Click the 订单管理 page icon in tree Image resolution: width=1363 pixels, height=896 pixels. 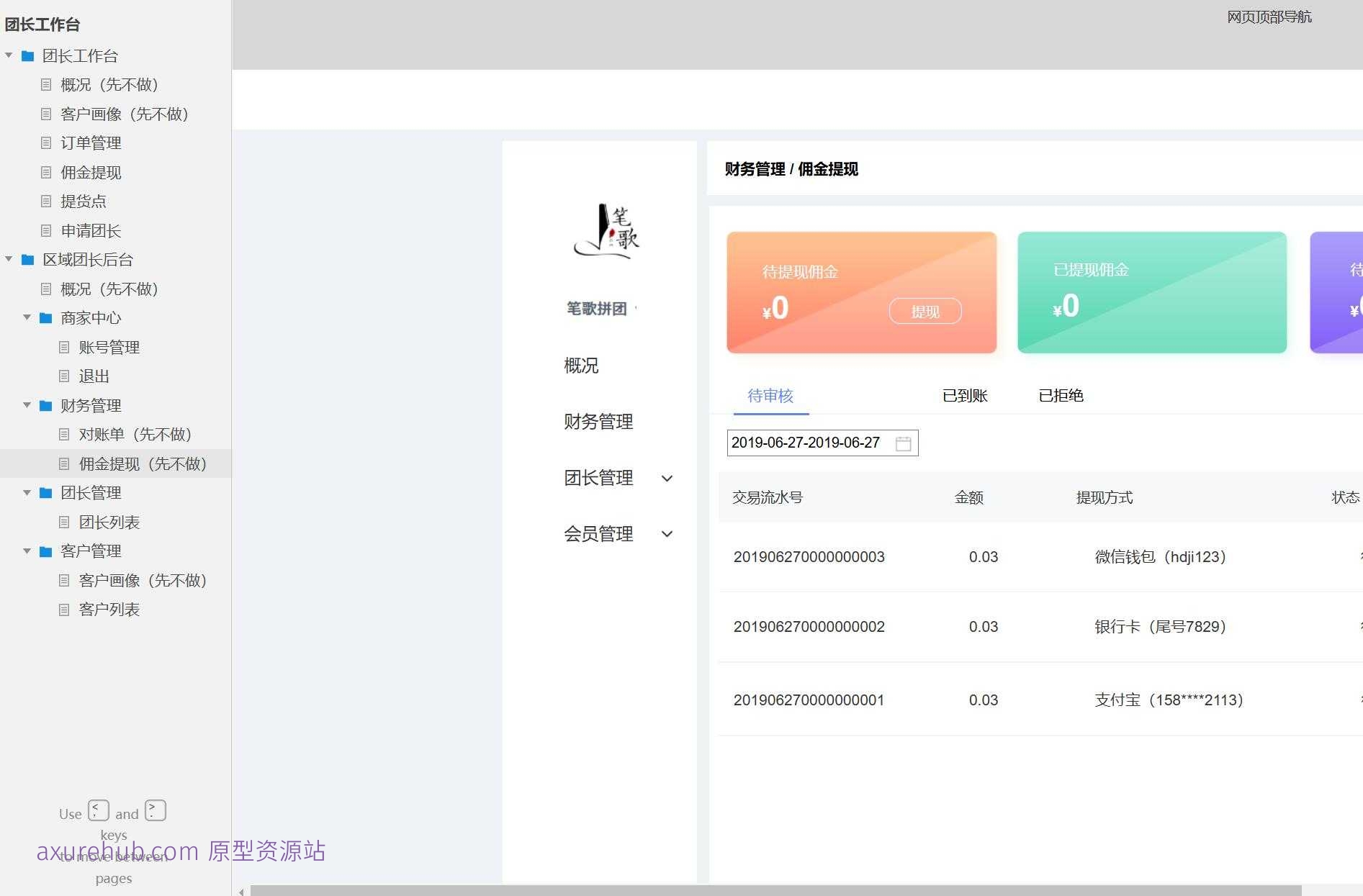[x=46, y=143]
